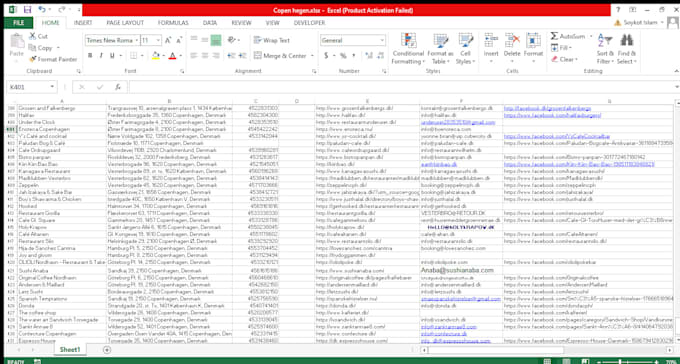The width and height of the screenshot is (680, 364).
Task: Click the Undo arrow in quick access toolbar
Action: pos(42,9)
